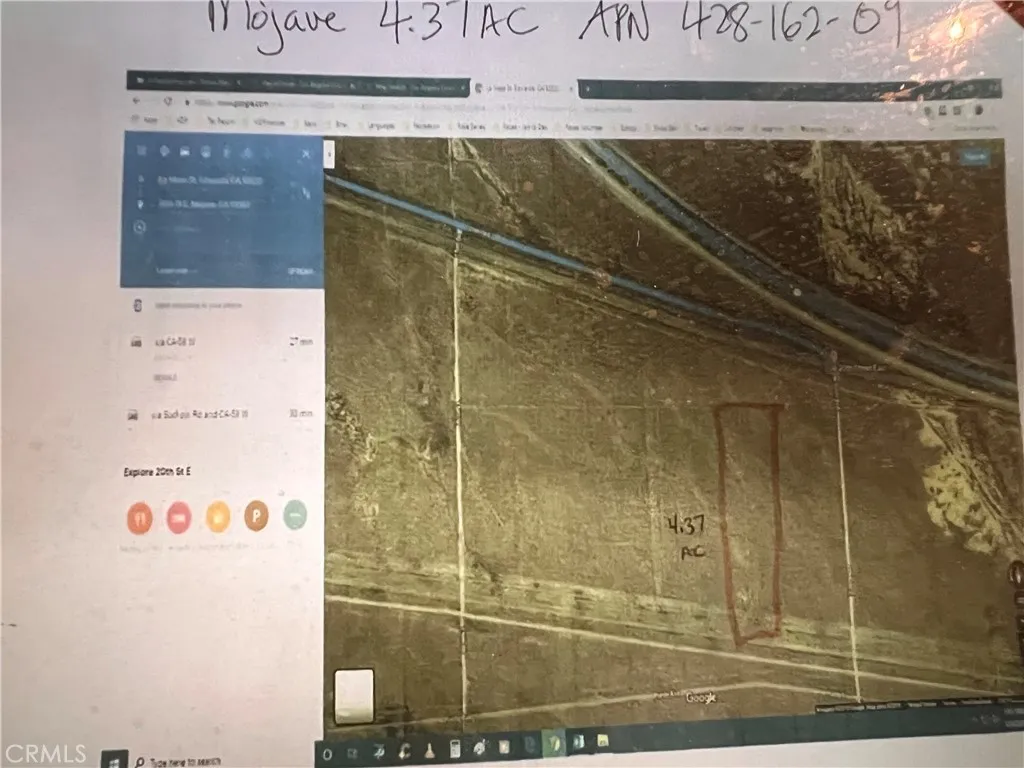
Task: Click the Restaurants explore icon
Action: coord(139,517)
